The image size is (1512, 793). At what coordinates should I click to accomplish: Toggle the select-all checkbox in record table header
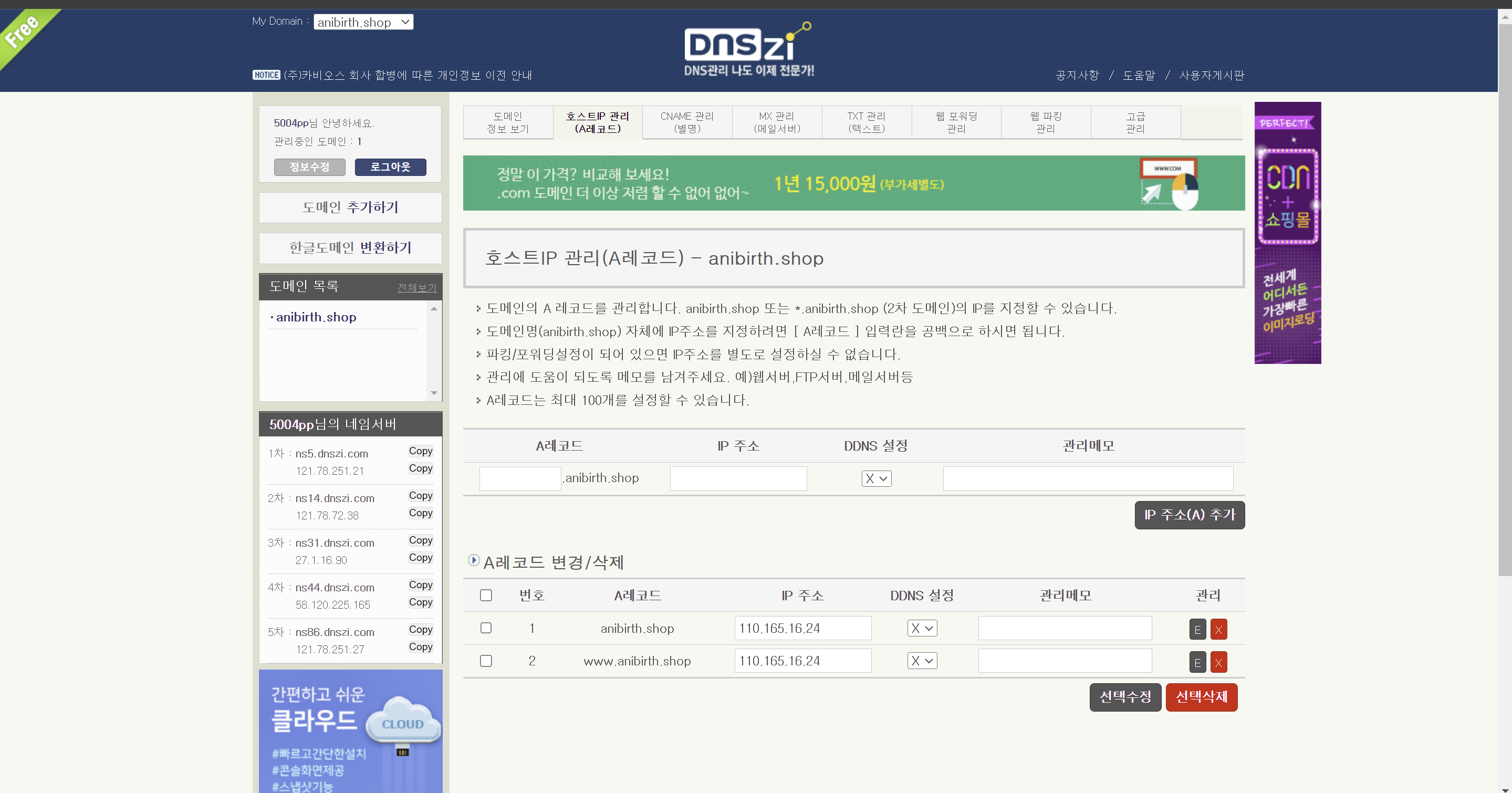tap(485, 595)
